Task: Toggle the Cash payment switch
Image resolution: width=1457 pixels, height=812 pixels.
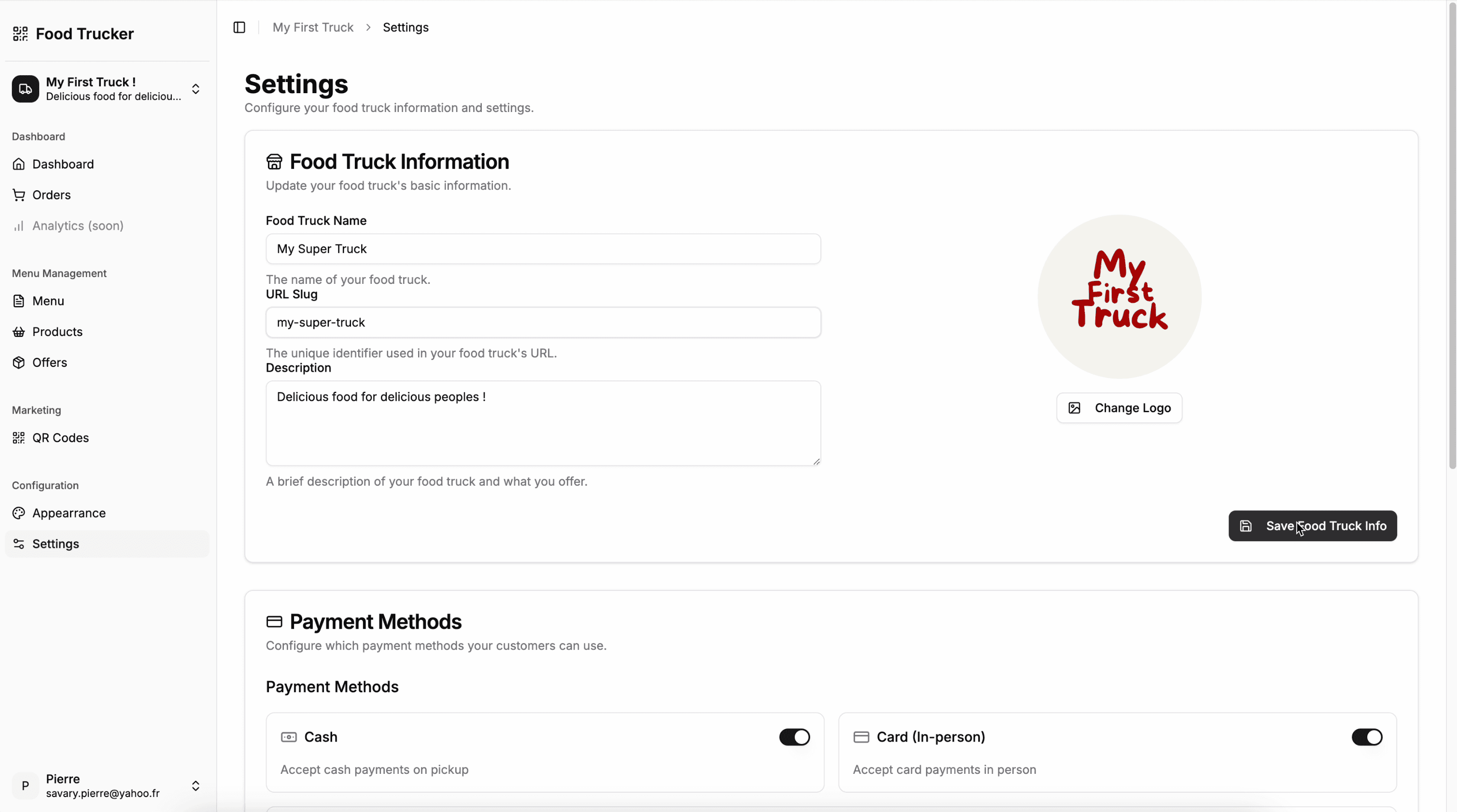Action: click(794, 737)
